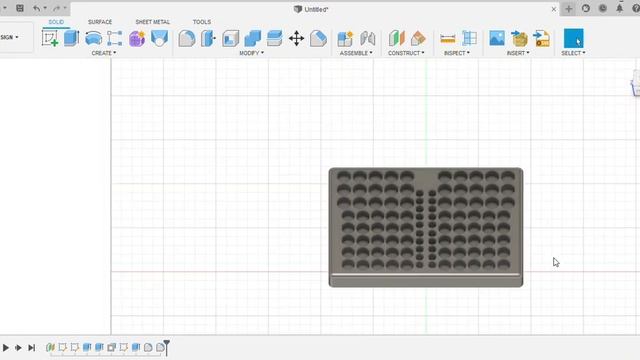Play the timeline from the start
Image resolution: width=640 pixels, height=360 pixels.
pyautogui.click(x=6, y=348)
